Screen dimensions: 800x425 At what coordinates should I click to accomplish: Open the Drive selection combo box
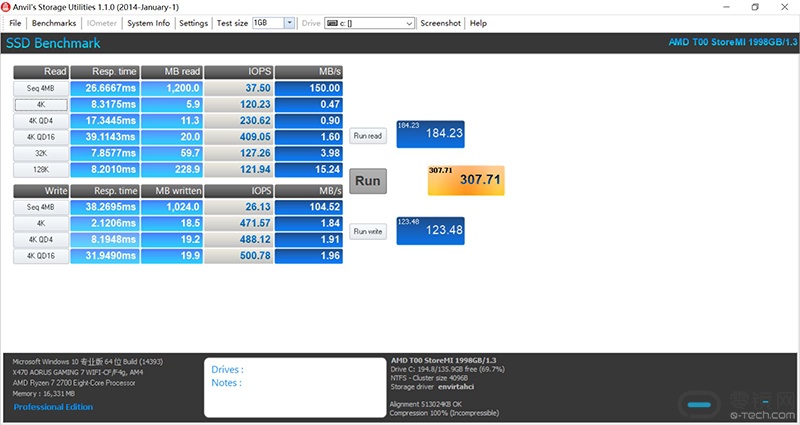369,23
